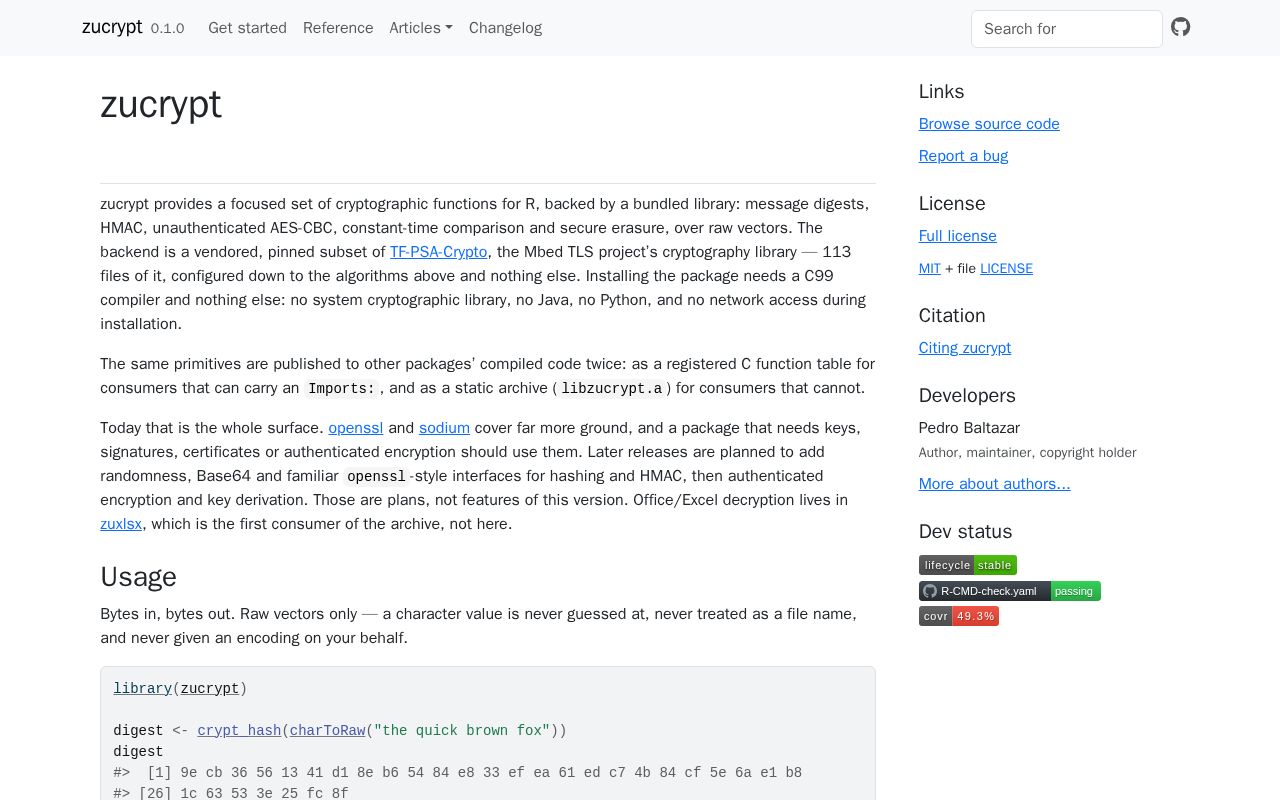The height and width of the screenshot is (800, 1280).
Task: Open the Full license link
Action: [x=958, y=236]
